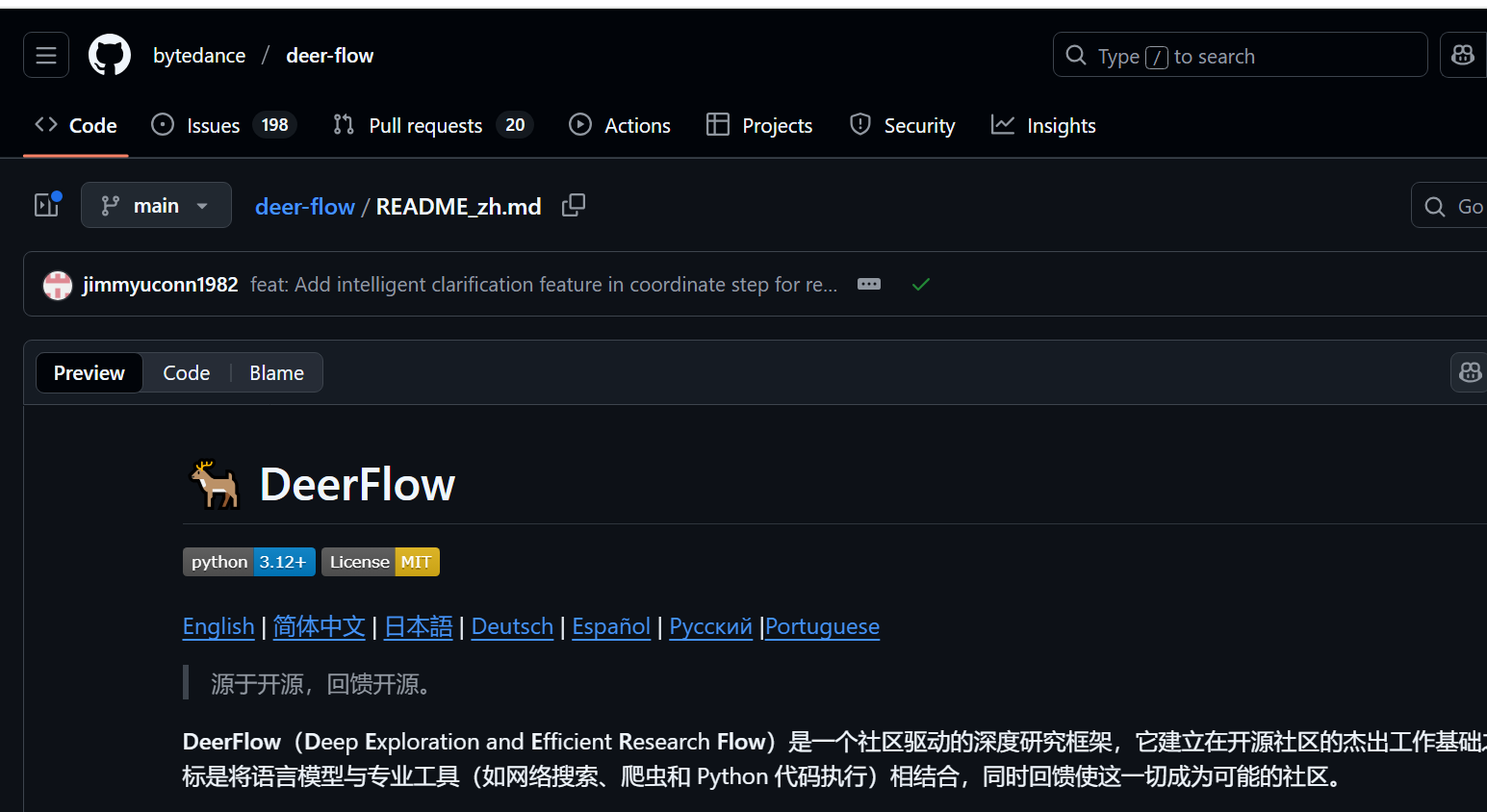
Task: Click the Go to file search field
Action: click(1449, 205)
